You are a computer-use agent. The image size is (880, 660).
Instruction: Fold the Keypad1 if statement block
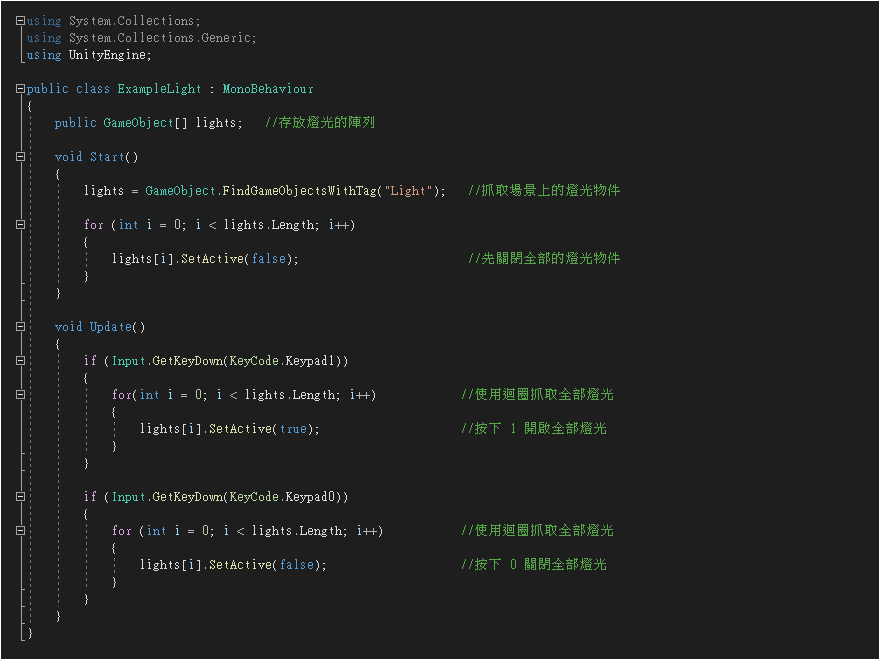pyautogui.click(x=20, y=361)
